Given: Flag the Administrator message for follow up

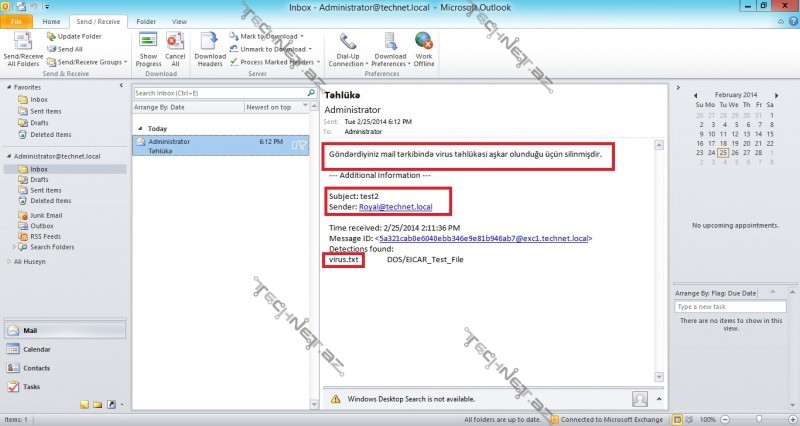Looking at the screenshot, I should coord(303,145).
